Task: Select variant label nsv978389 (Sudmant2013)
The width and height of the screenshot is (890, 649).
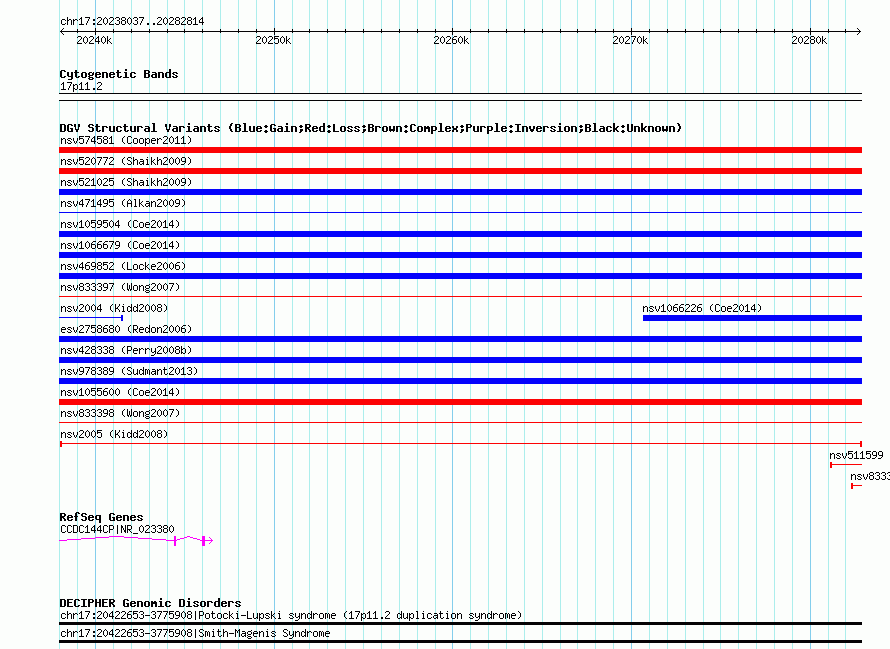Action: tap(129, 371)
